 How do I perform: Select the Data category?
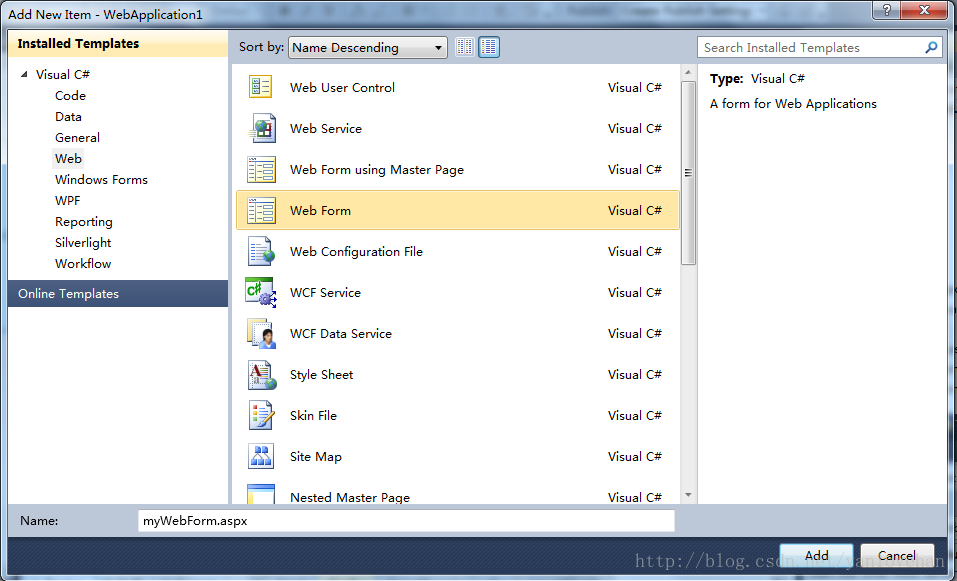(68, 117)
